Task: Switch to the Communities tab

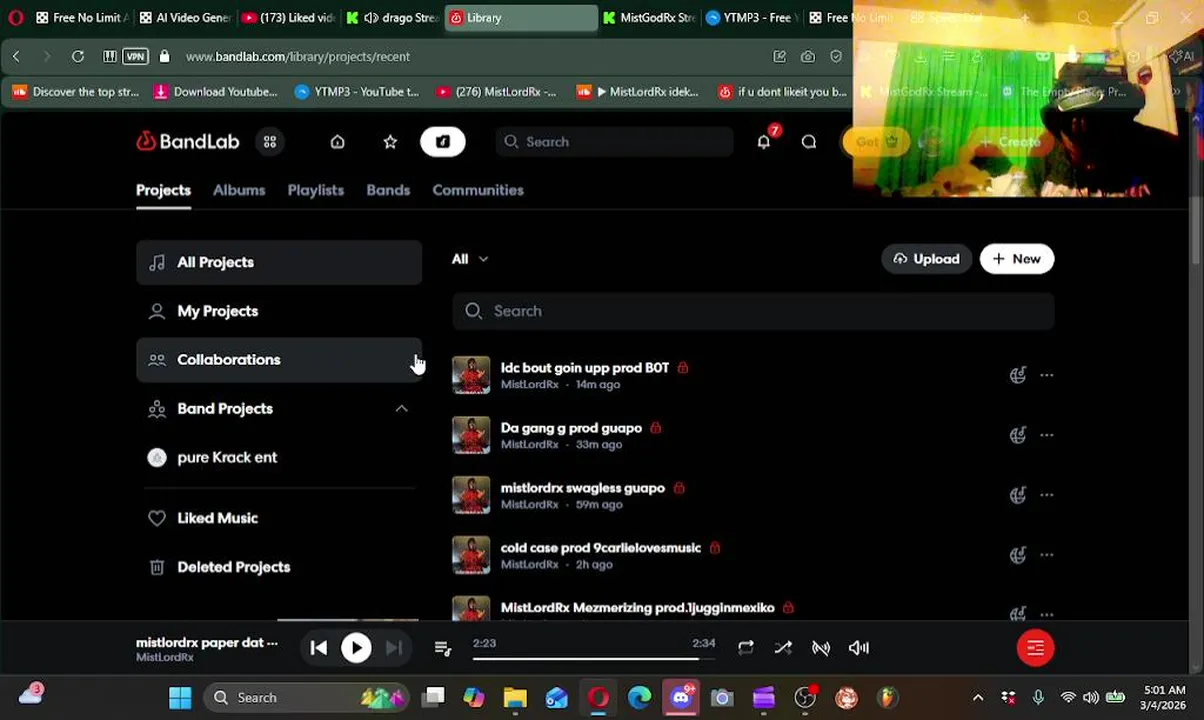Action: 478,190
